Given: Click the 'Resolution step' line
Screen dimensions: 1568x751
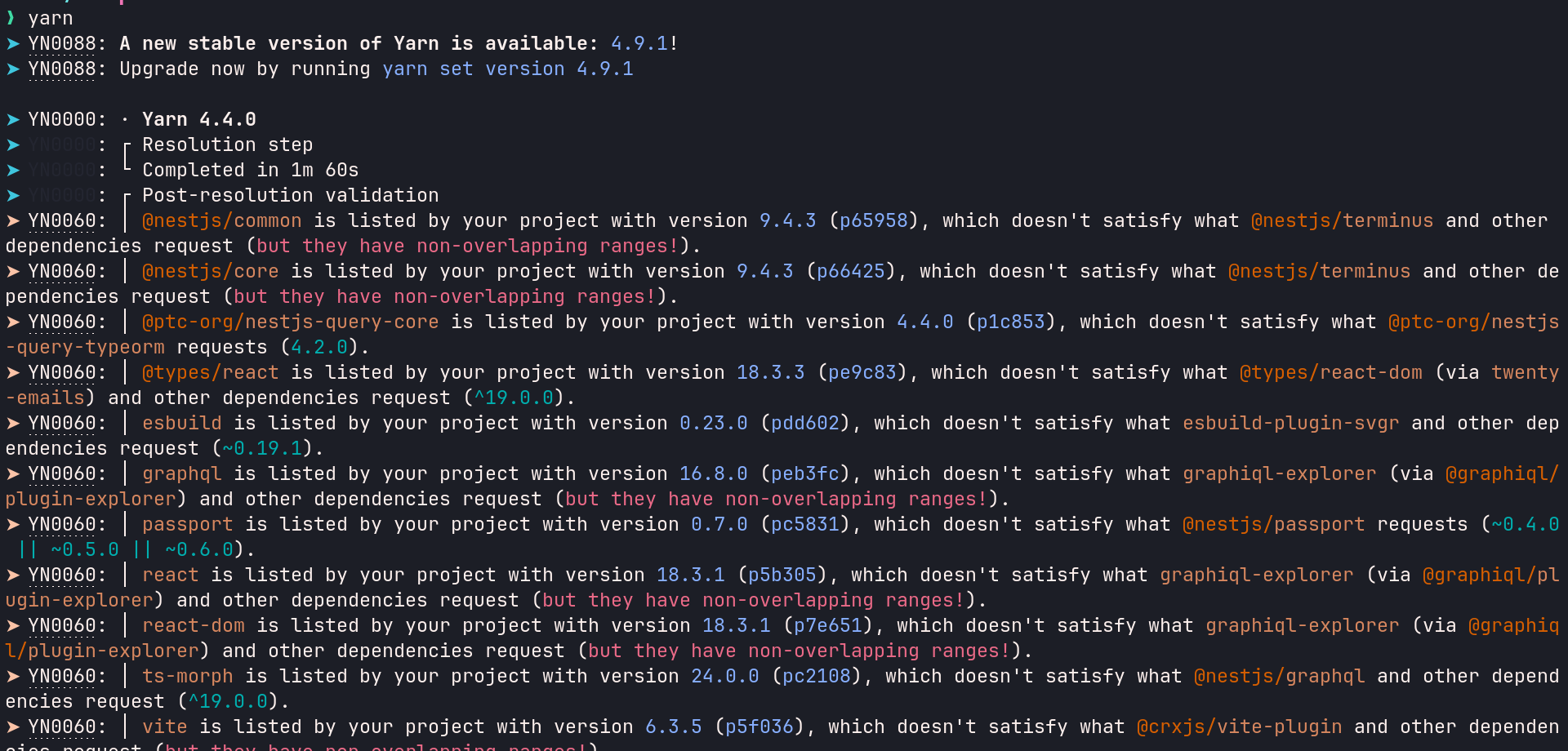Looking at the screenshot, I should 228,144.
